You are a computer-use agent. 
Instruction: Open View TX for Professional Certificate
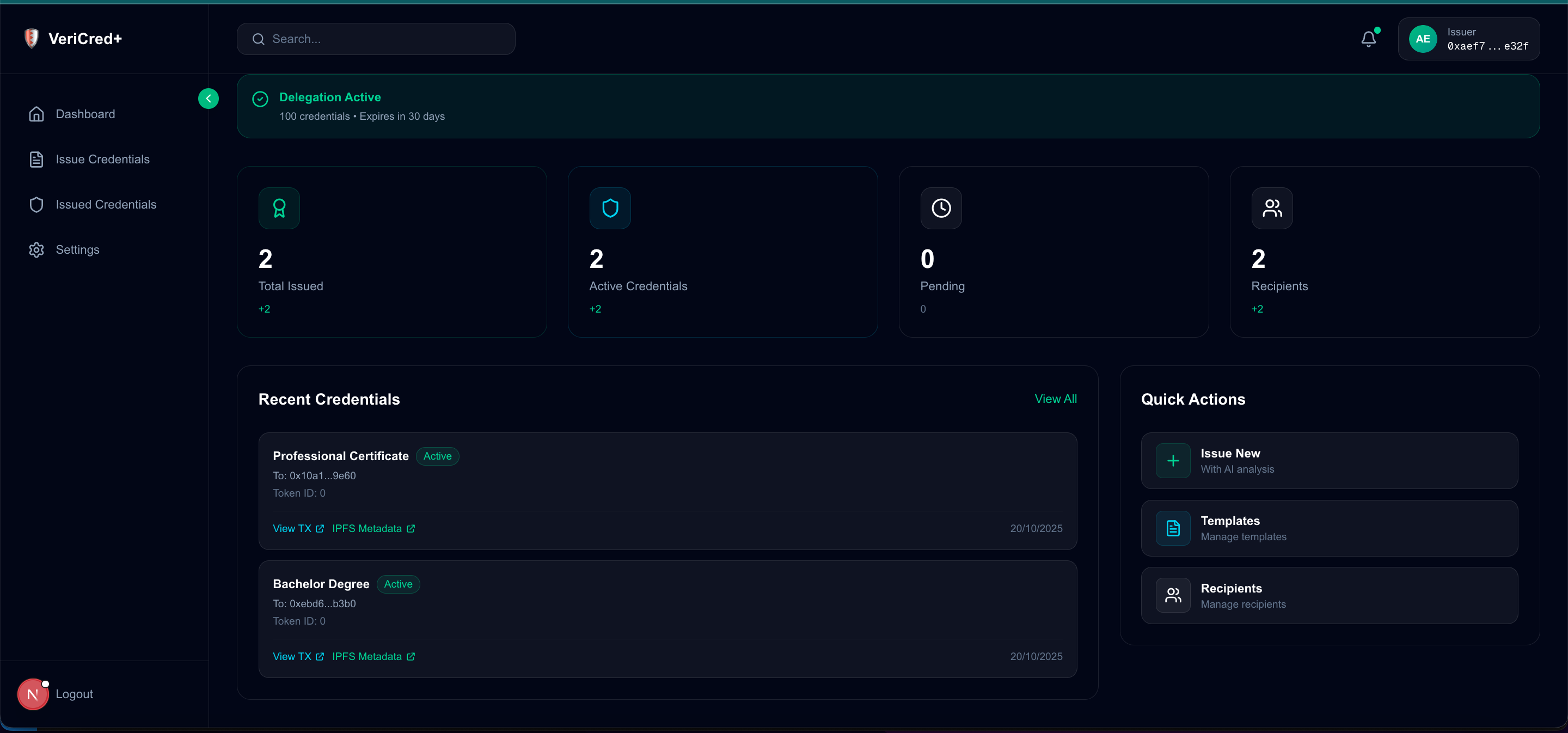tap(298, 528)
